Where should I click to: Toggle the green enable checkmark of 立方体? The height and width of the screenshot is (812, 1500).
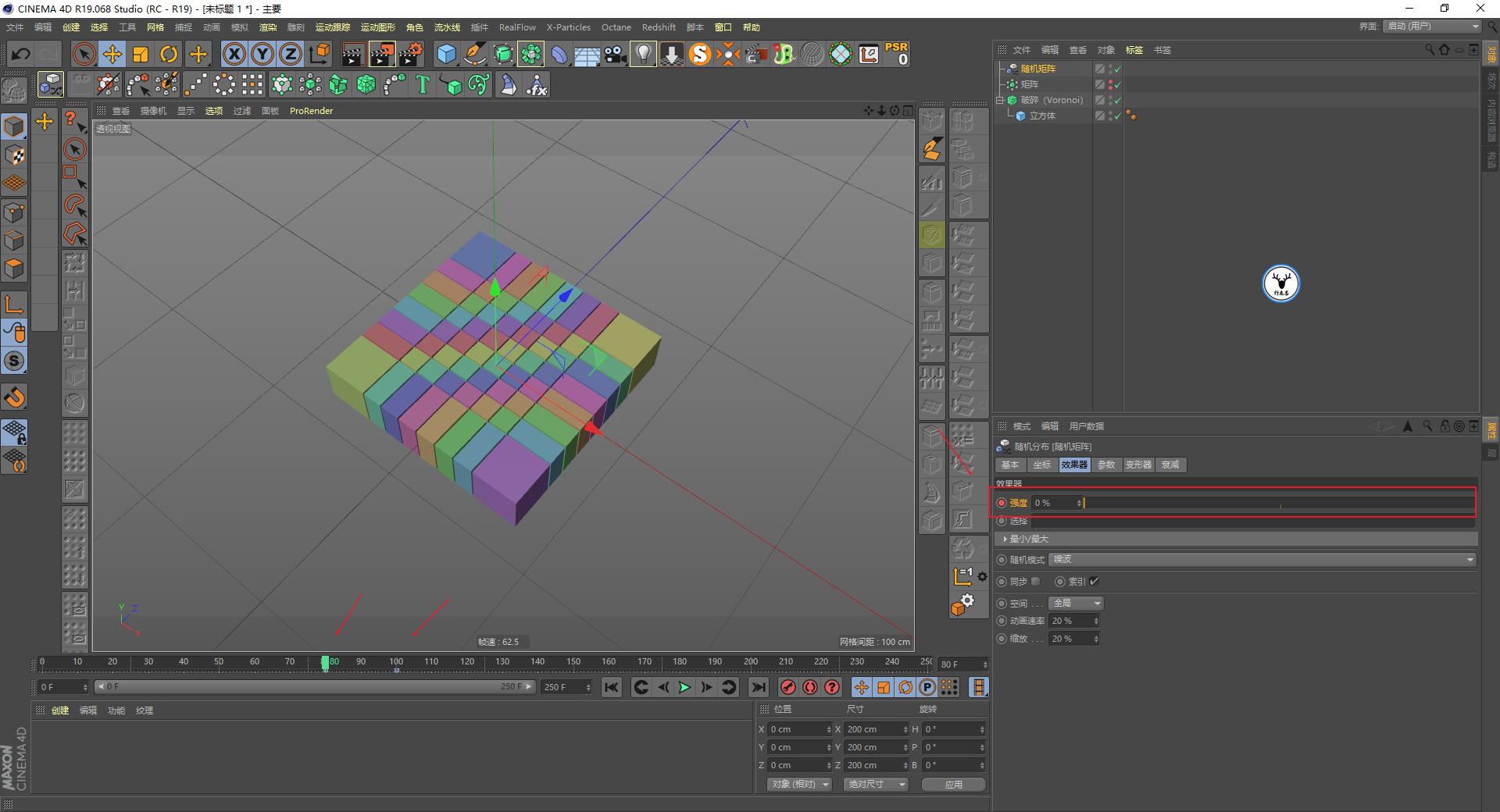click(1117, 115)
